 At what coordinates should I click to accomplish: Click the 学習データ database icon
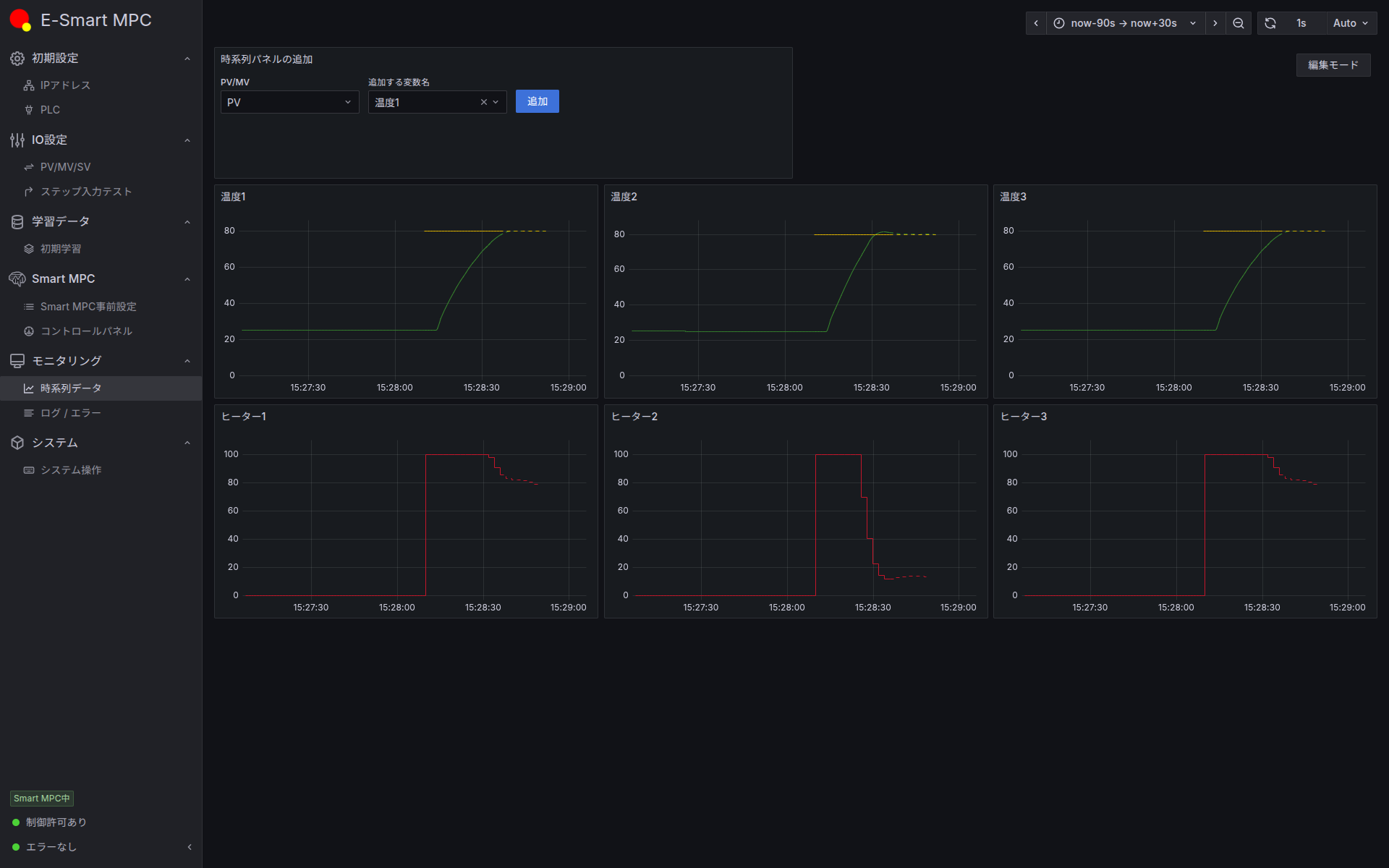pyautogui.click(x=17, y=222)
